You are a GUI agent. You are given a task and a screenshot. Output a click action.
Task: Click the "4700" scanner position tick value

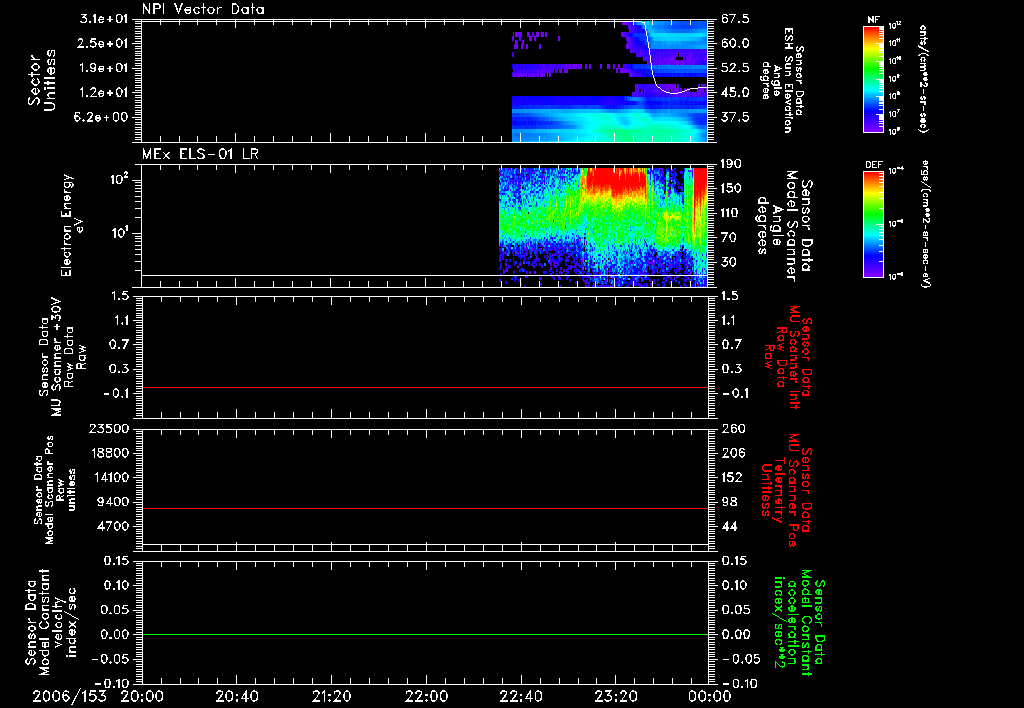113,526
